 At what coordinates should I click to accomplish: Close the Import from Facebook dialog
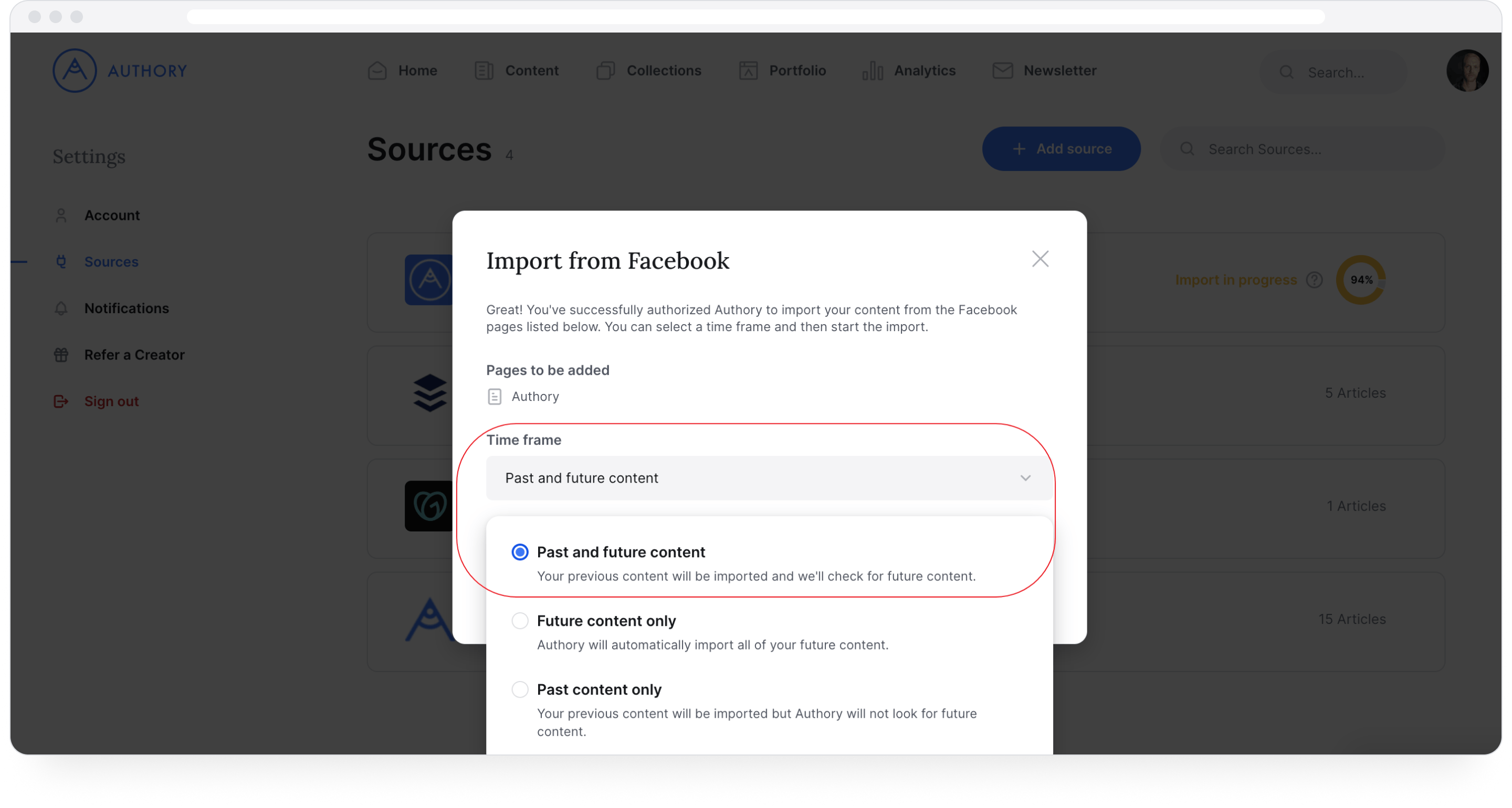pos(1039,259)
